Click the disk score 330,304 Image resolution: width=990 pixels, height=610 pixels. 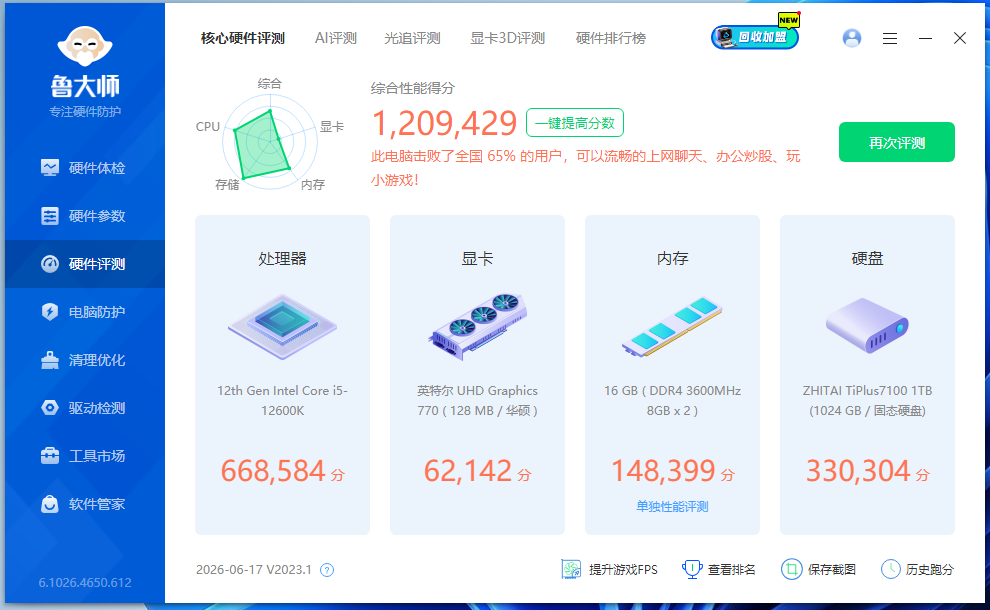pyautogui.click(x=859, y=471)
